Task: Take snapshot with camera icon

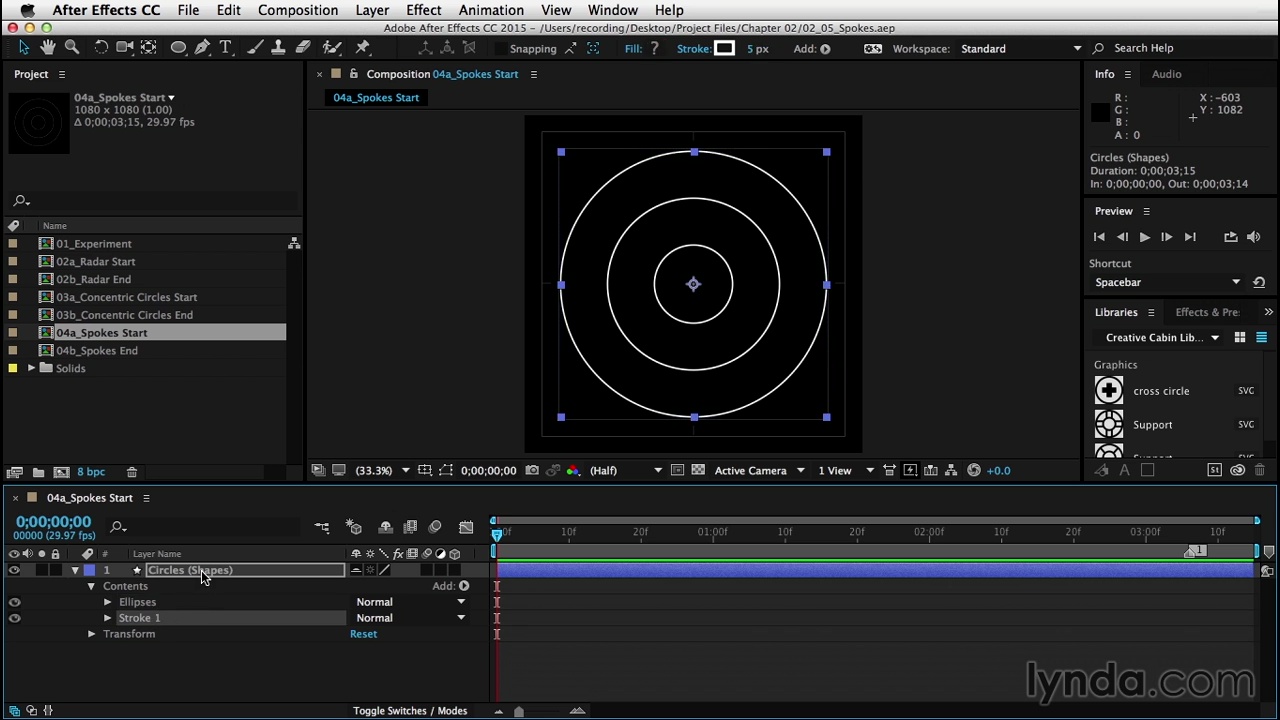Action: [532, 470]
